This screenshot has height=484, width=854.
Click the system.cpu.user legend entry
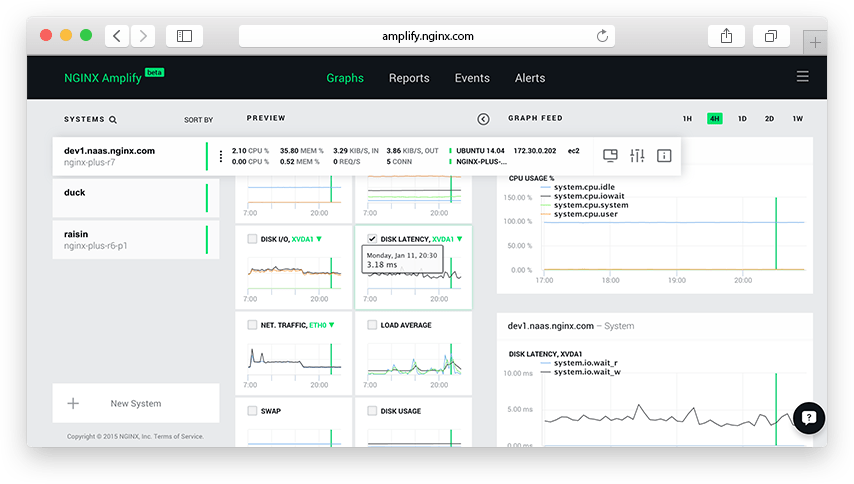coord(580,215)
